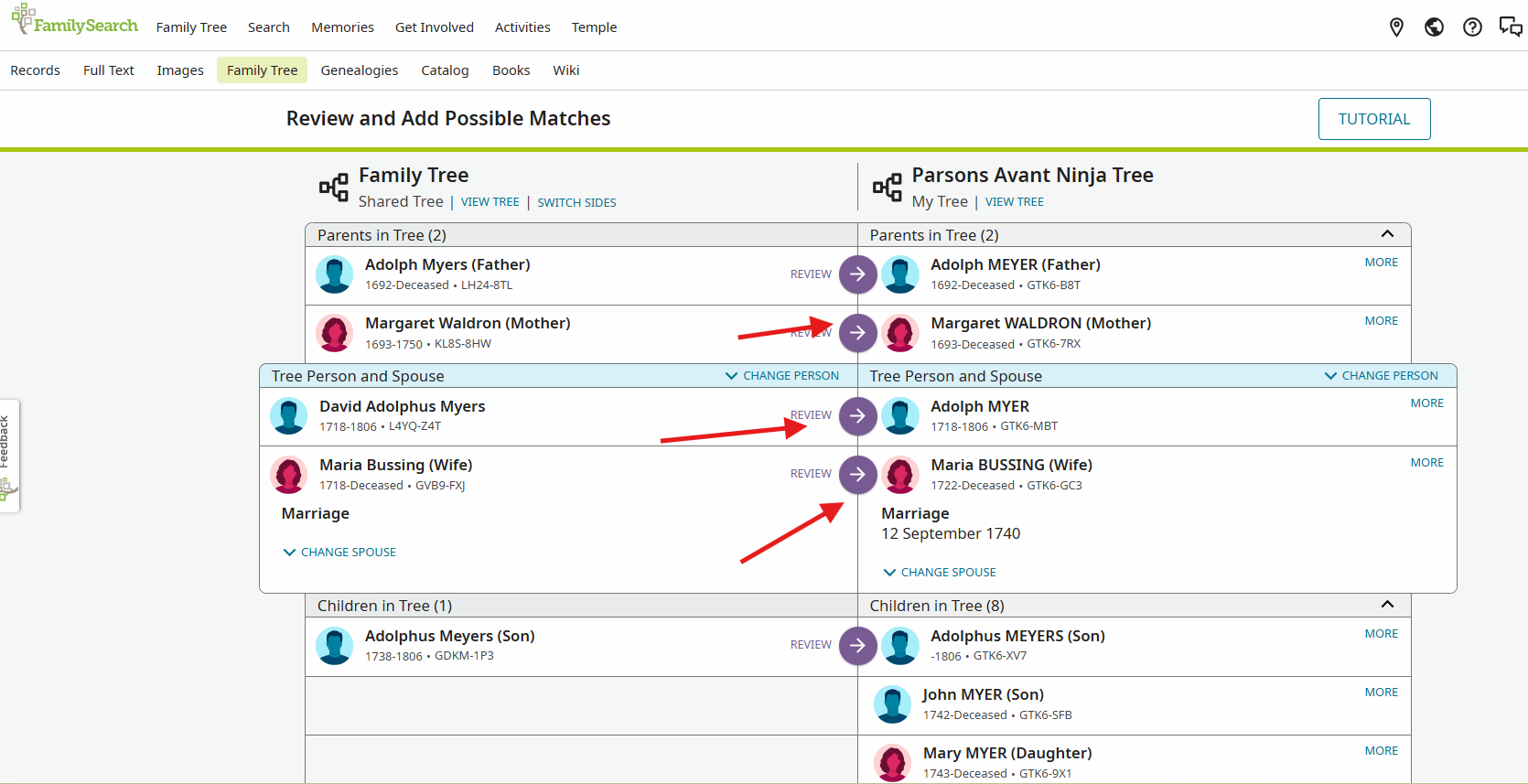Screen dimensions: 1528x784
Task: Collapse the Parents in Tree section
Action: tap(1387, 234)
